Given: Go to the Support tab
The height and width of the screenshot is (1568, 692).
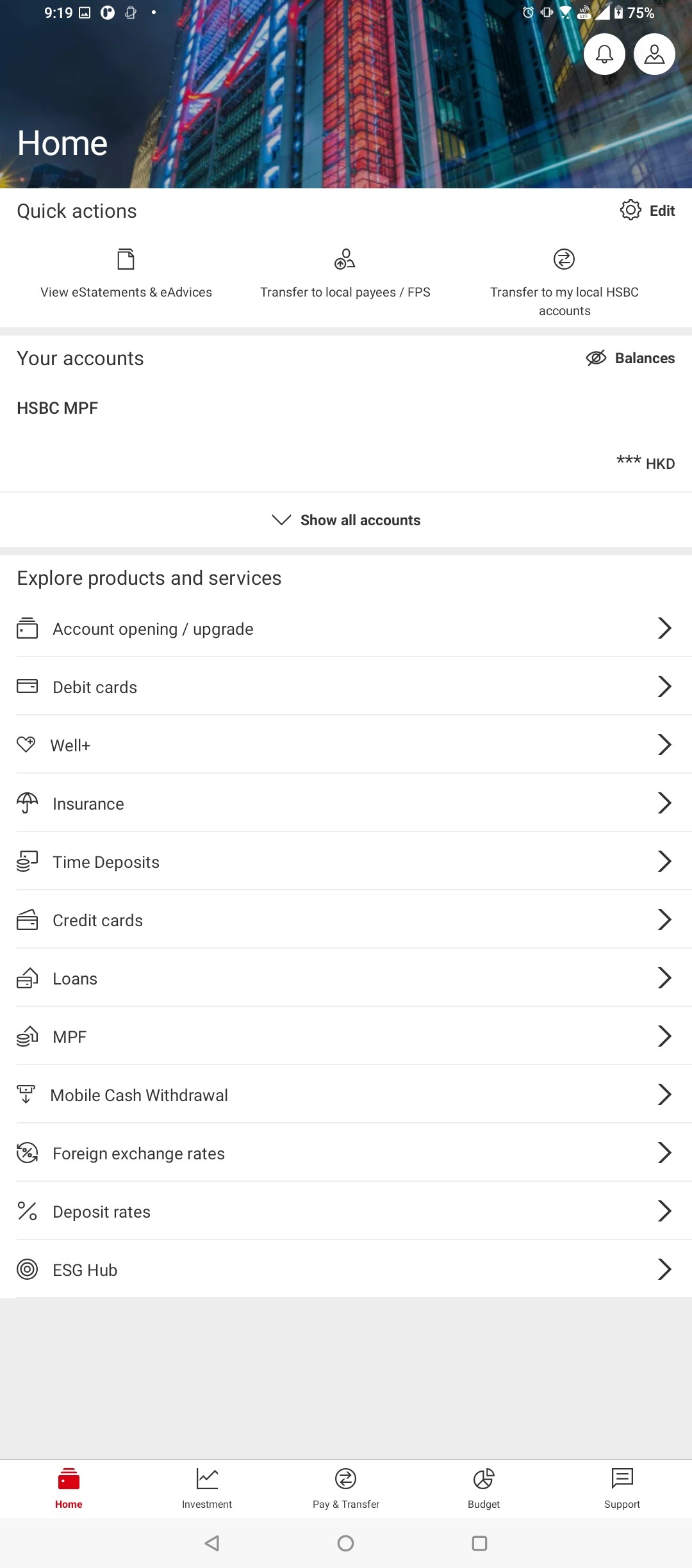Looking at the screenshot, I should click(622, 1489).
